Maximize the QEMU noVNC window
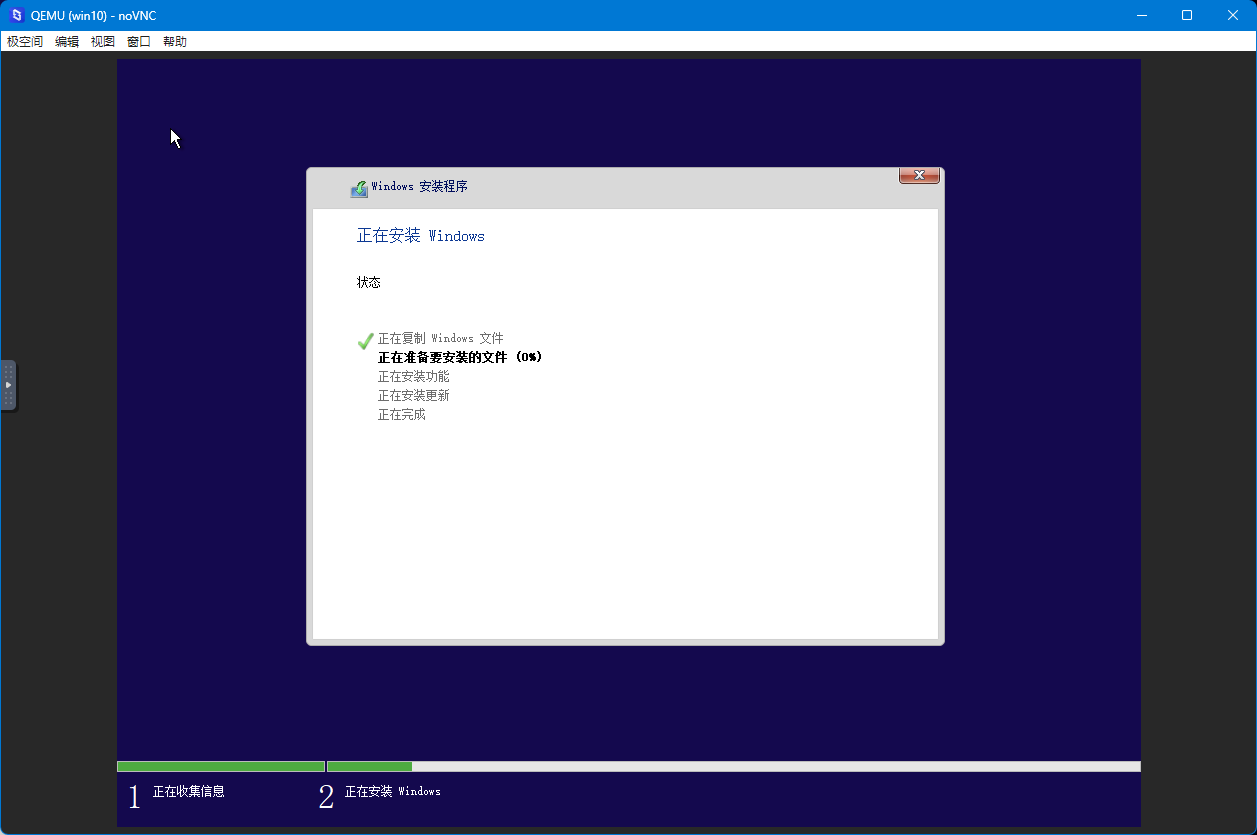 (x=1187, y=15)
